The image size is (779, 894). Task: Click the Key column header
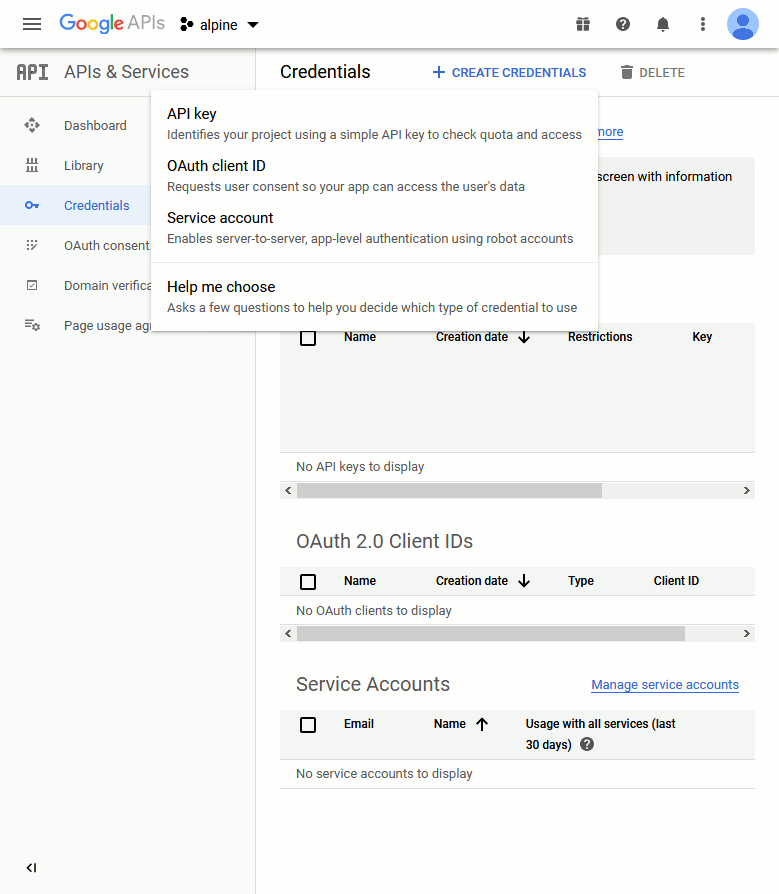point(702,337)
